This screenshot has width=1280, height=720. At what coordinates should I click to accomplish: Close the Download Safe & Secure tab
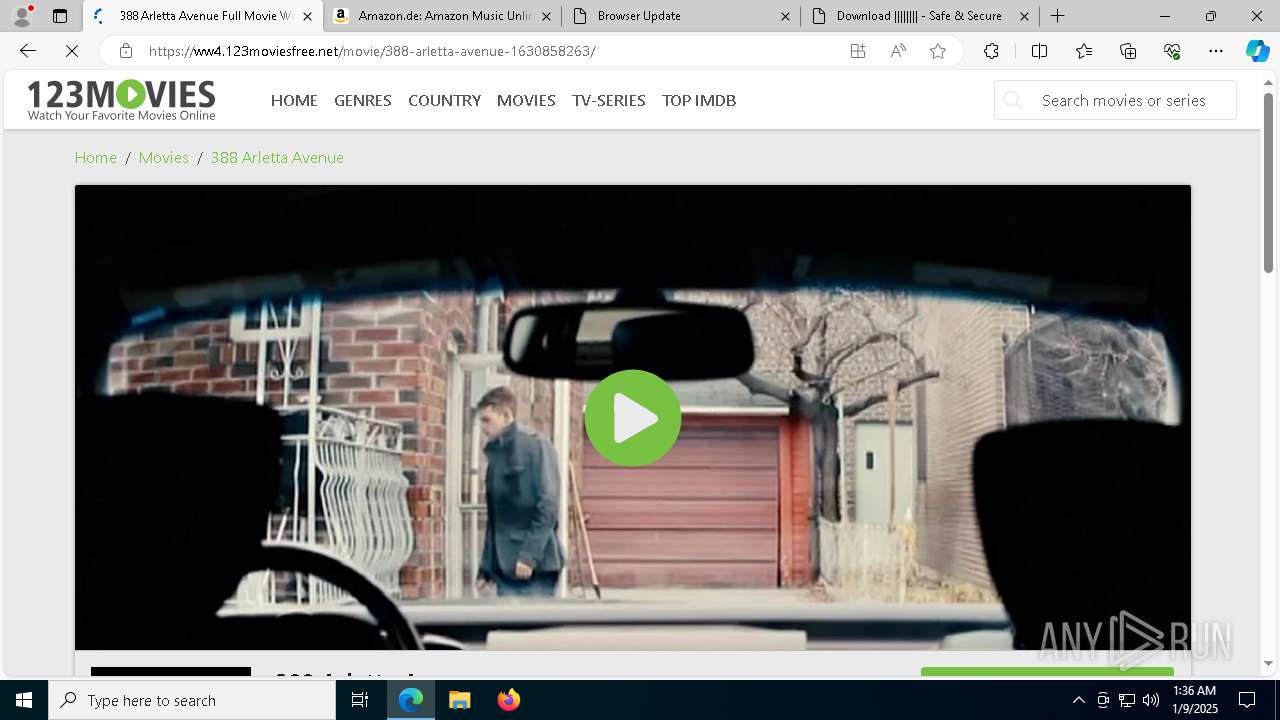(x=1024, y=16)
